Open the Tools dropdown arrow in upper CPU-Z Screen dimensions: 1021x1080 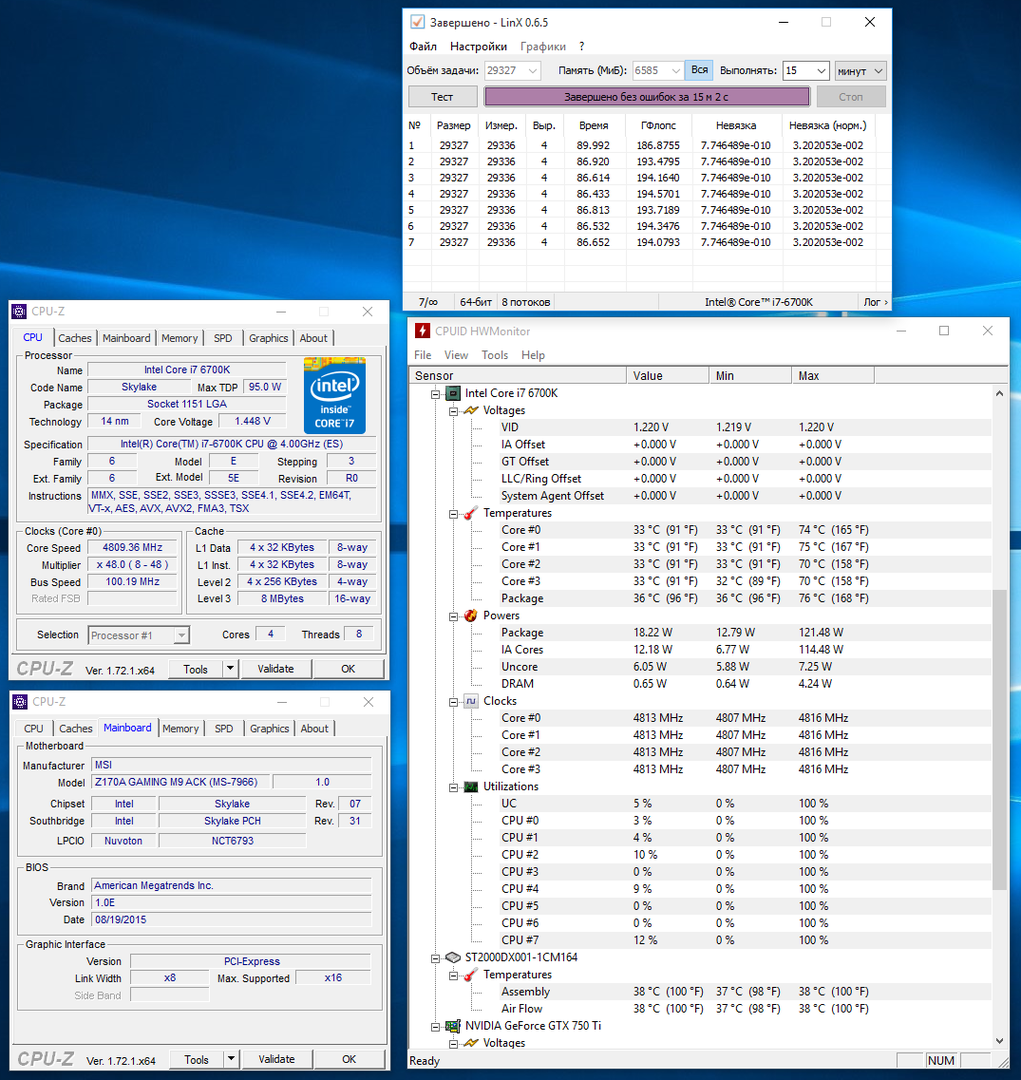tap(230, 669)
